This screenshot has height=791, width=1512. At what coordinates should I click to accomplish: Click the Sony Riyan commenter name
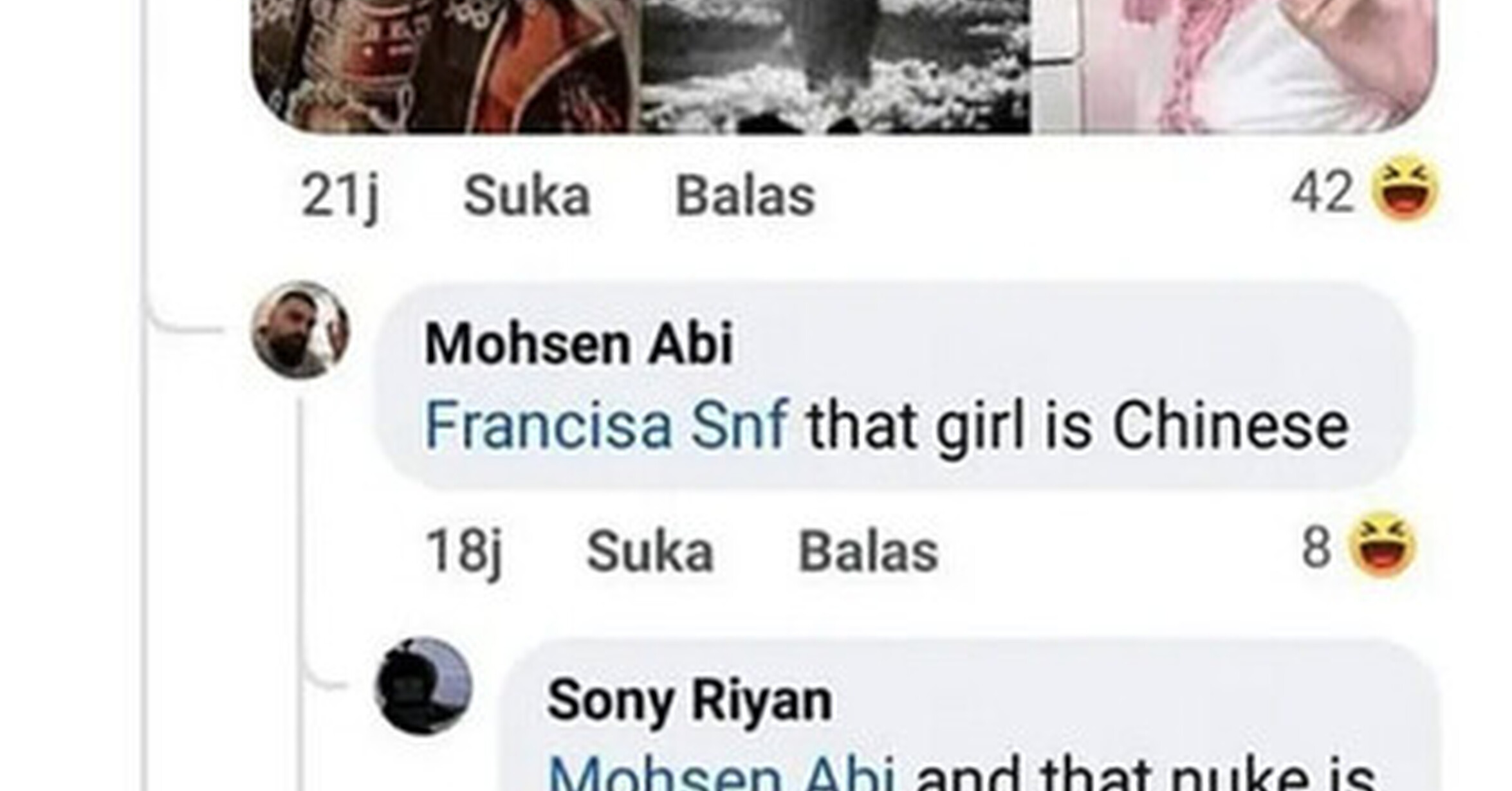pos(690,700)
